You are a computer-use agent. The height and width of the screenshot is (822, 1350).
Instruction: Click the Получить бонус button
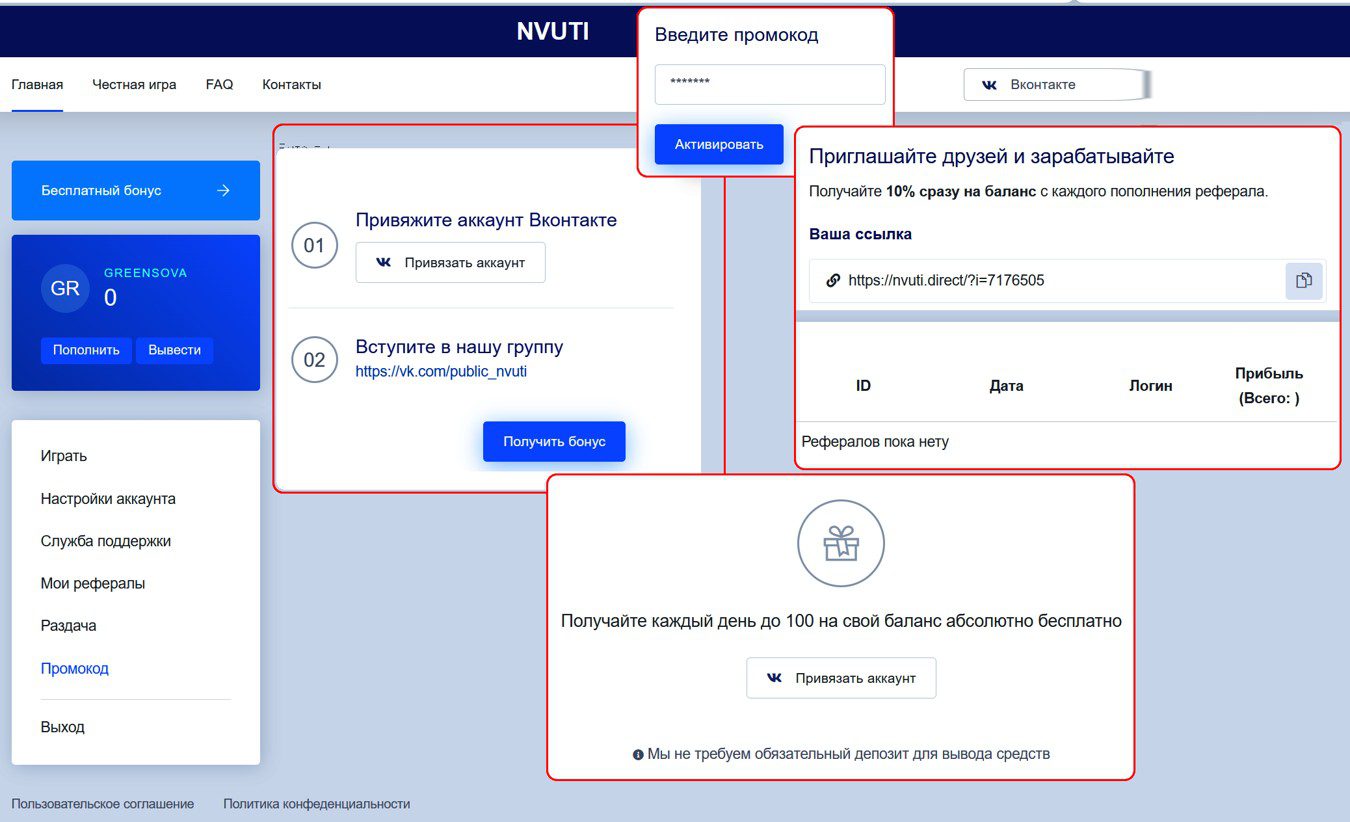(x=554, y=441)
